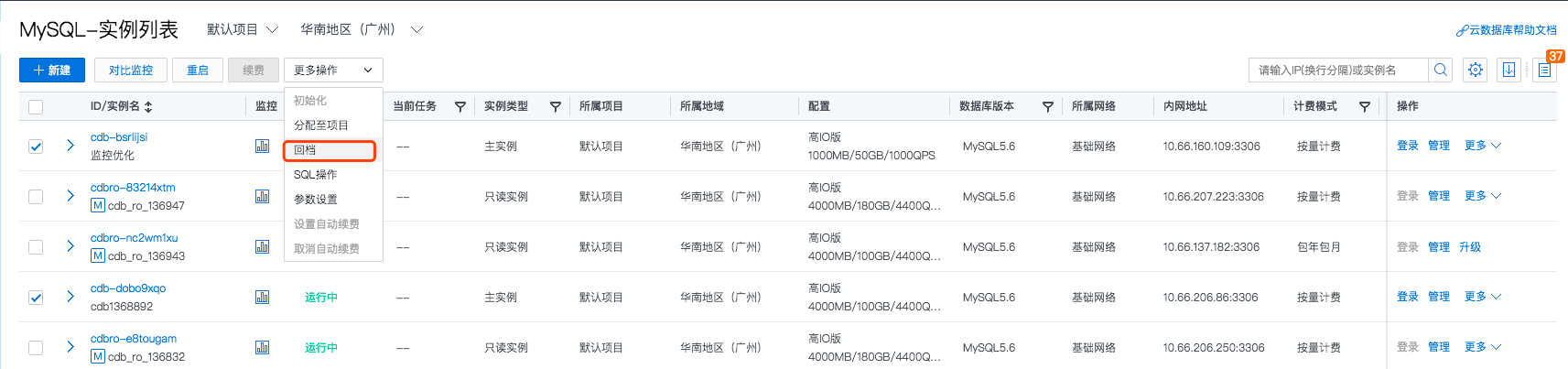
Task: Select 设置自动续费 from the menu
Action: pyautogui.click(x=333, y=224)
